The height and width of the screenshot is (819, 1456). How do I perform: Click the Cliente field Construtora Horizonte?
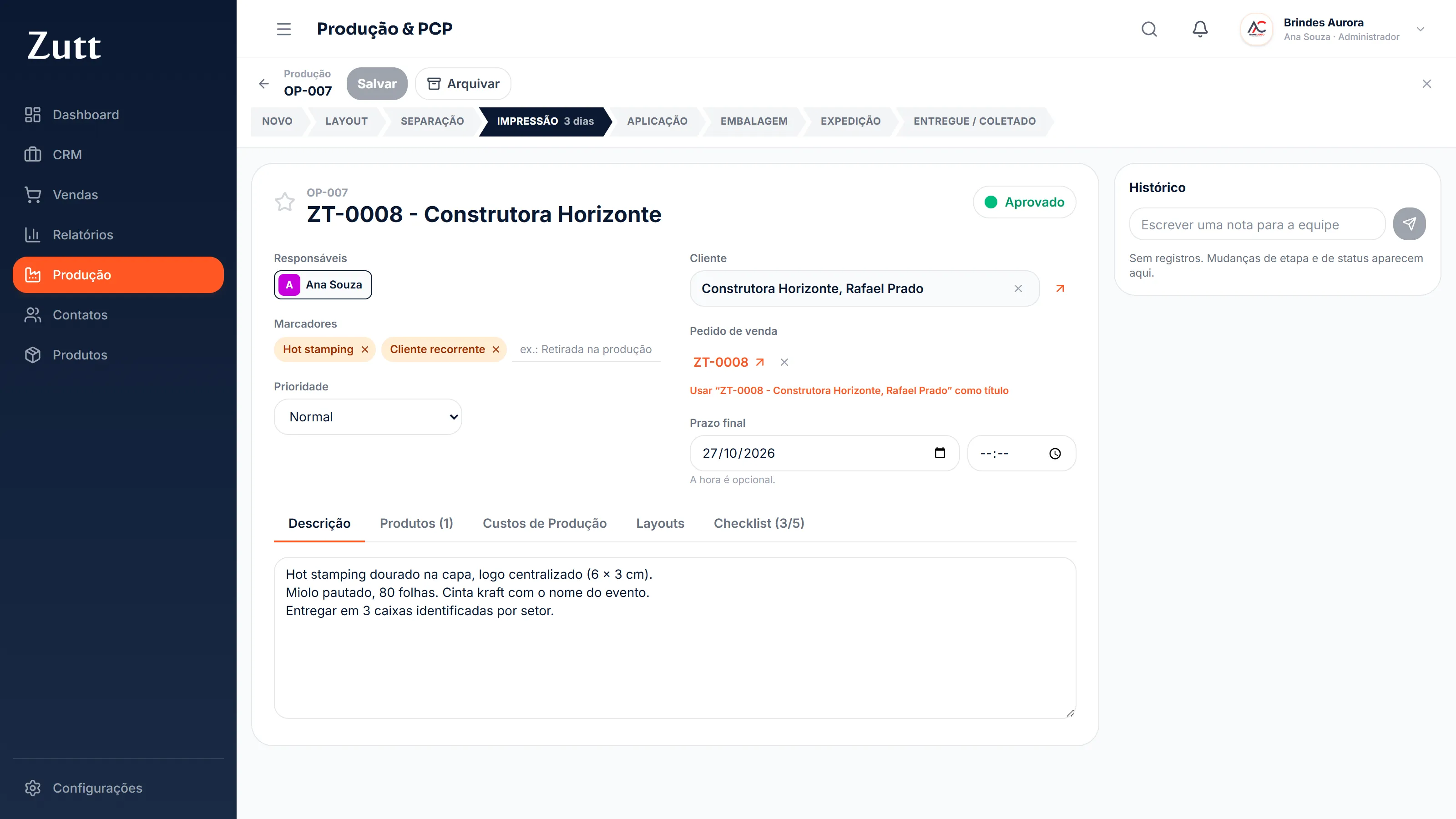(865, 288)
